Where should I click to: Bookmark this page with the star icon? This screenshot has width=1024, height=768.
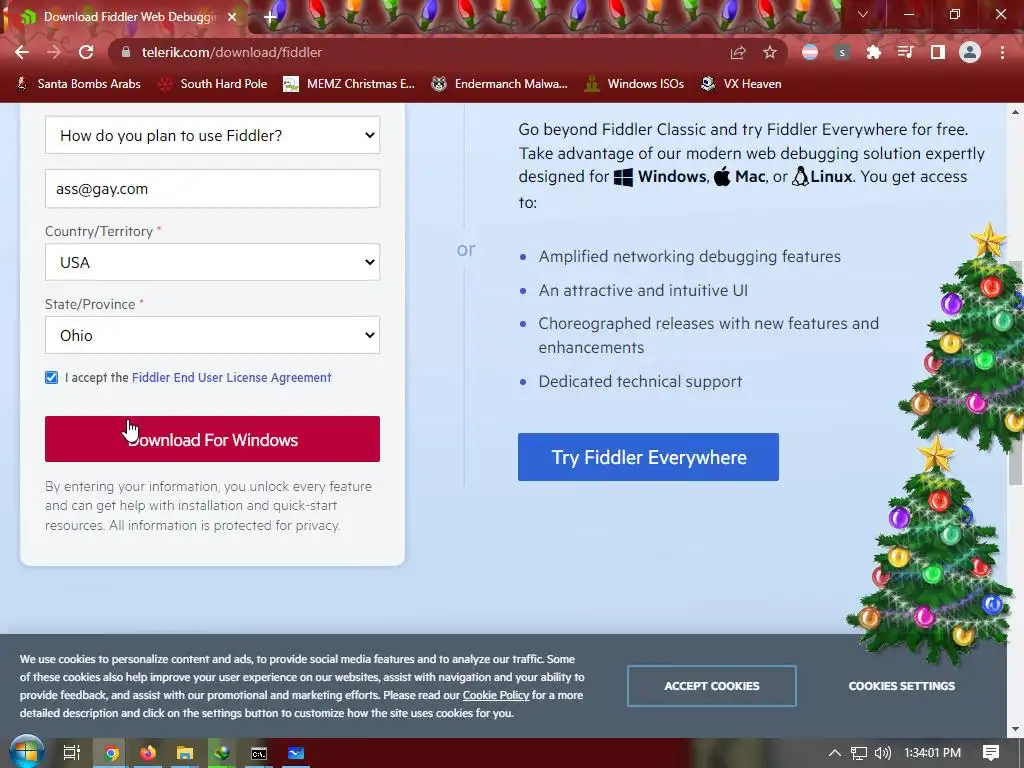(770, 52)
